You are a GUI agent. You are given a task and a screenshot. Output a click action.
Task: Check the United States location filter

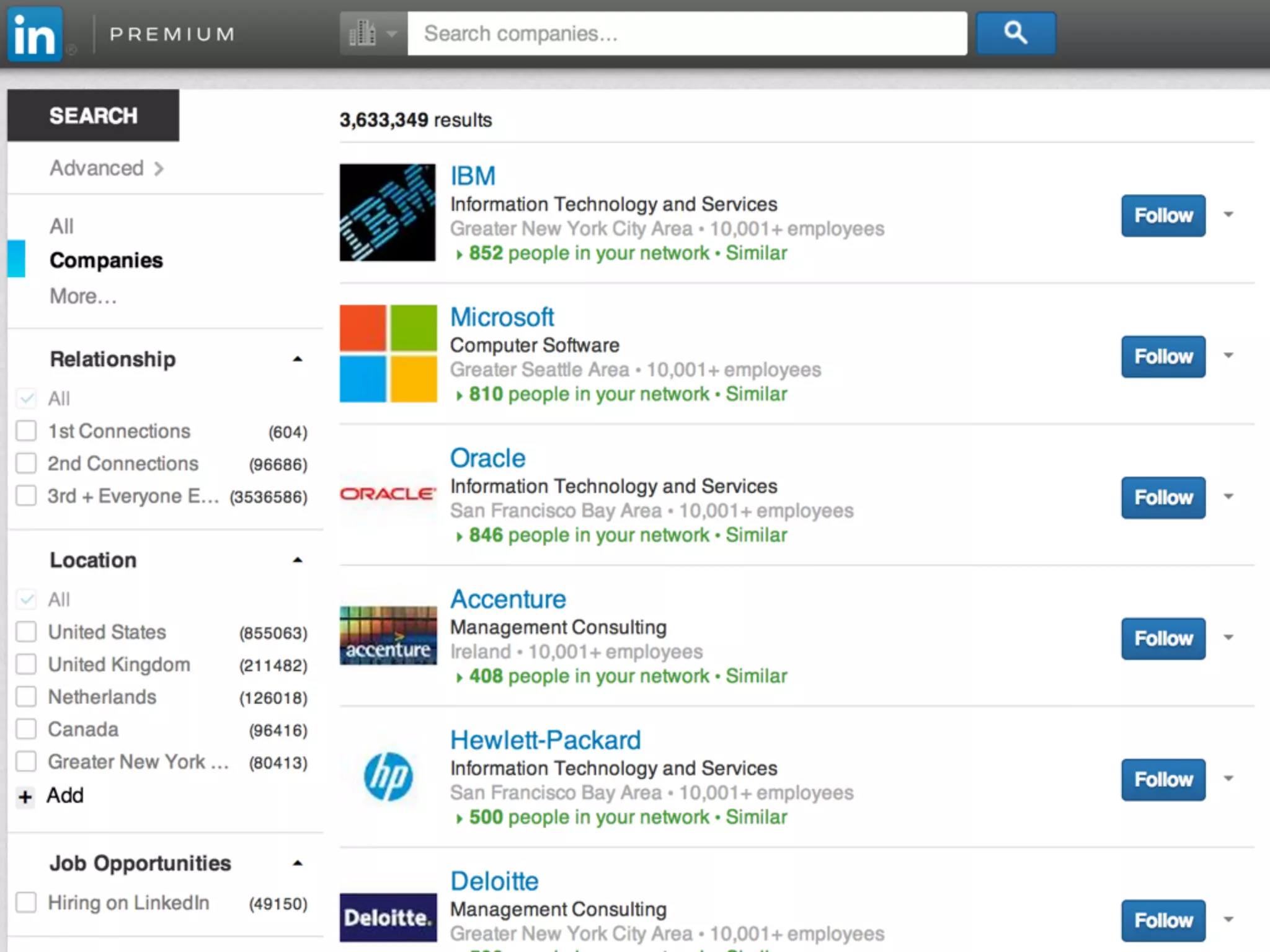(x=26, y=632)
